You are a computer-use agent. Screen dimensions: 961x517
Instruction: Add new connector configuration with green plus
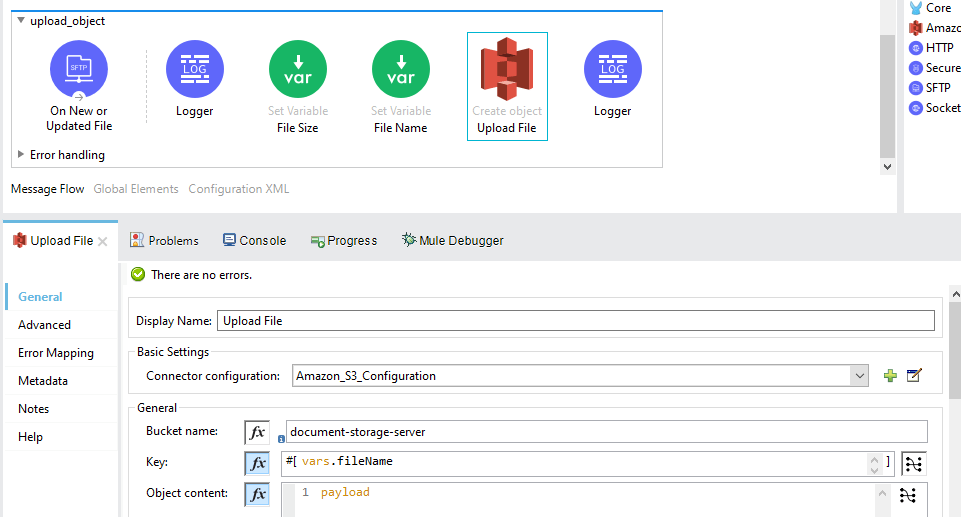click(891, 375)
